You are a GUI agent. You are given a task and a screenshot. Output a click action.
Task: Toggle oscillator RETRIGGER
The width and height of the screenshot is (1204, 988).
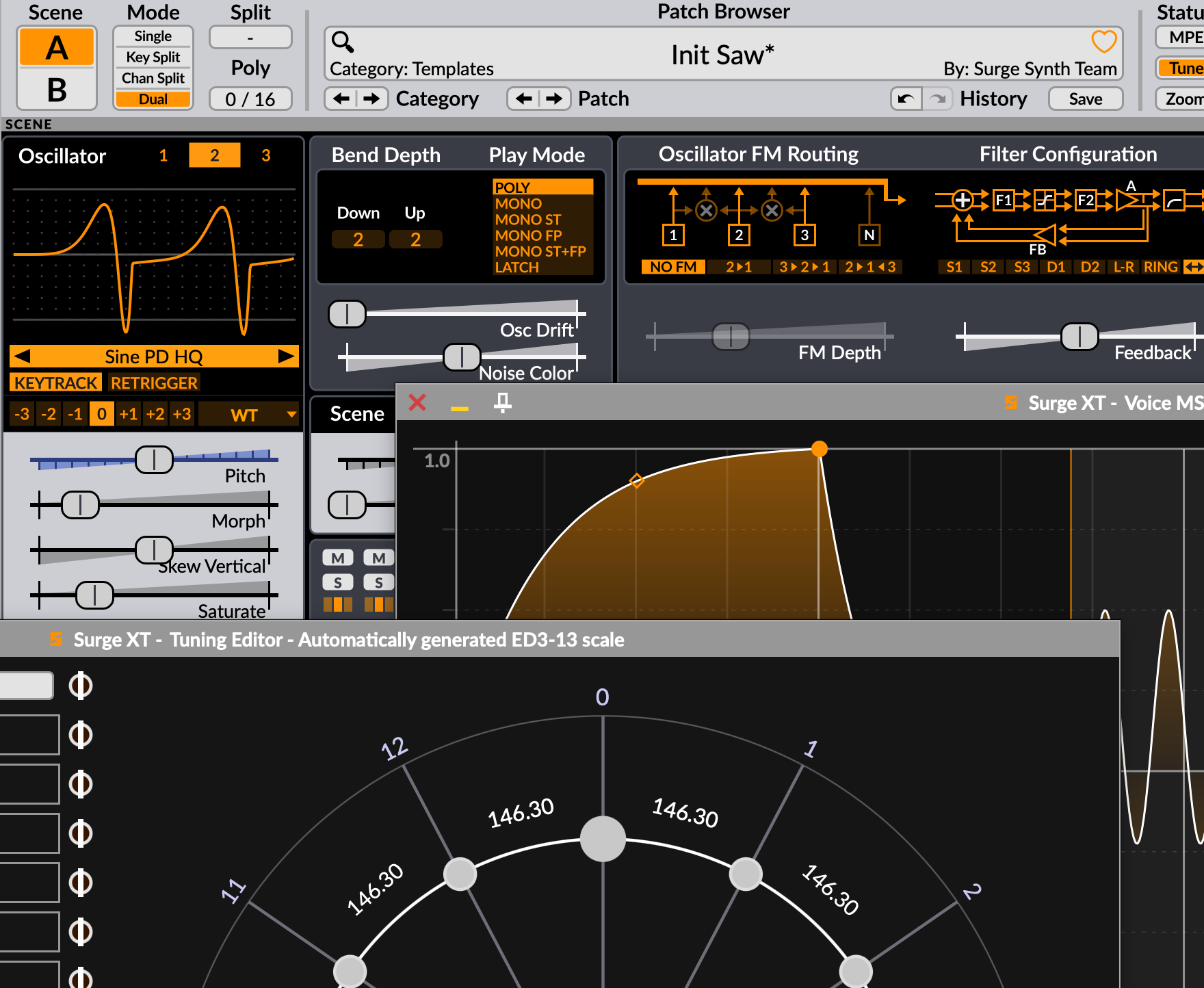tap(154, 382)
